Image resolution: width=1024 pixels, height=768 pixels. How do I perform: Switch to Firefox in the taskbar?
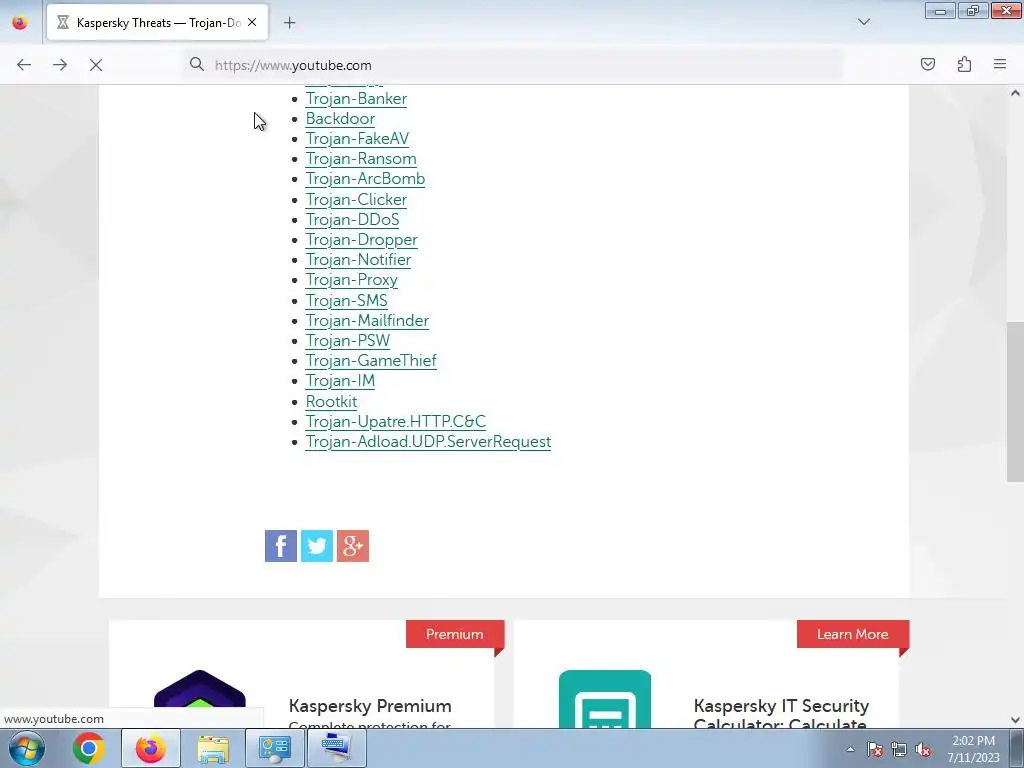tap(151, 748)
